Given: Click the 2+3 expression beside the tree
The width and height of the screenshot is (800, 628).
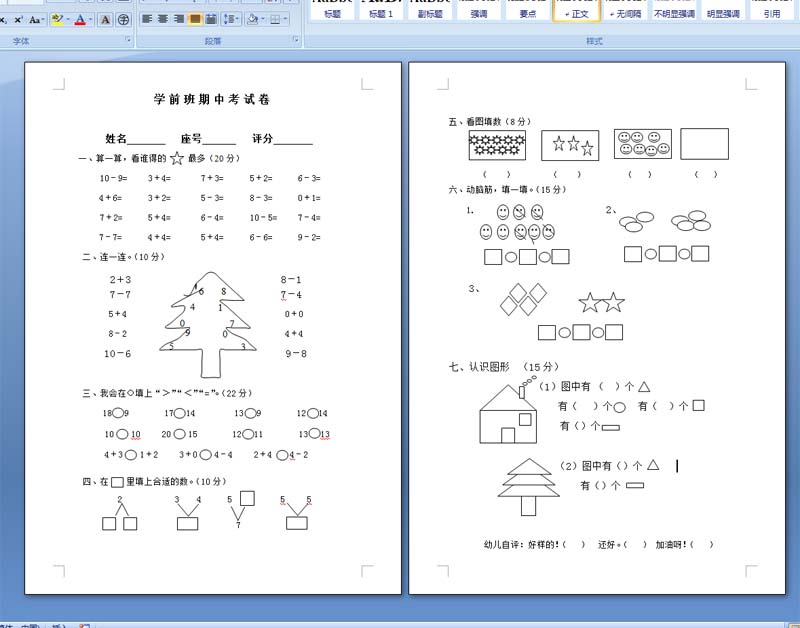Looking at the screenshot, I should 120,280.
